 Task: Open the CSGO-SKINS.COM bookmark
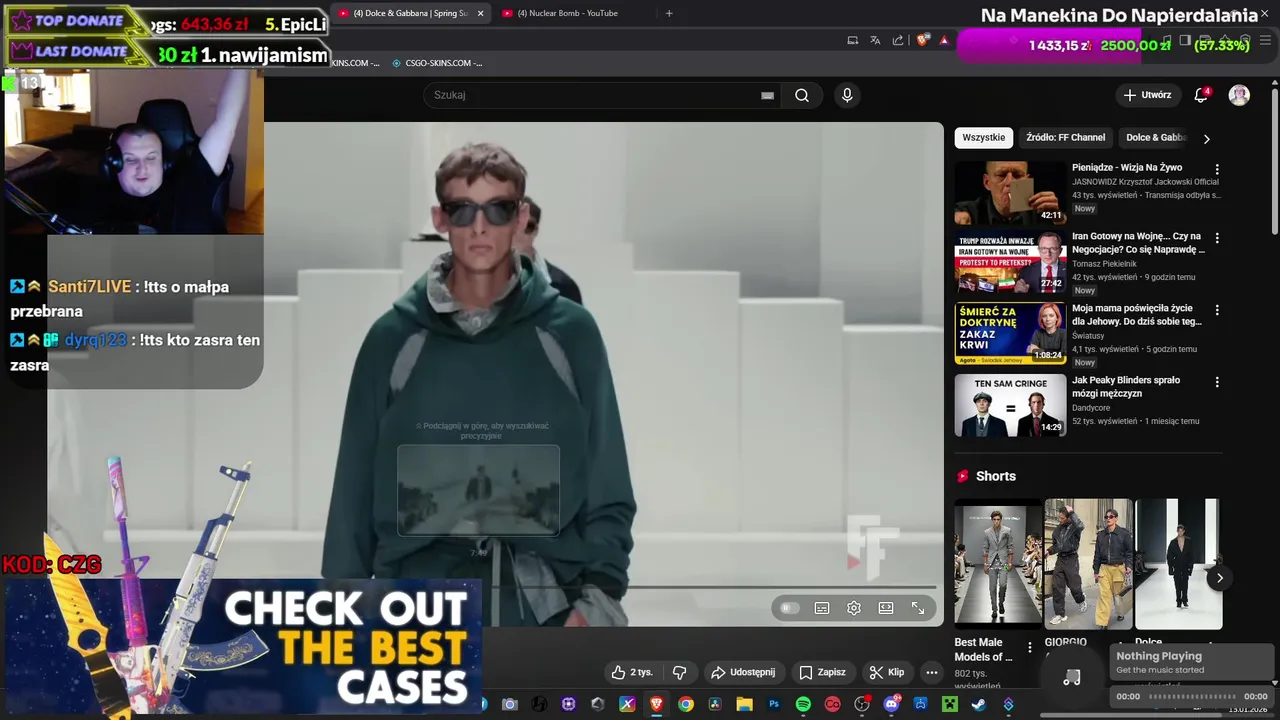tap(437, 63)
